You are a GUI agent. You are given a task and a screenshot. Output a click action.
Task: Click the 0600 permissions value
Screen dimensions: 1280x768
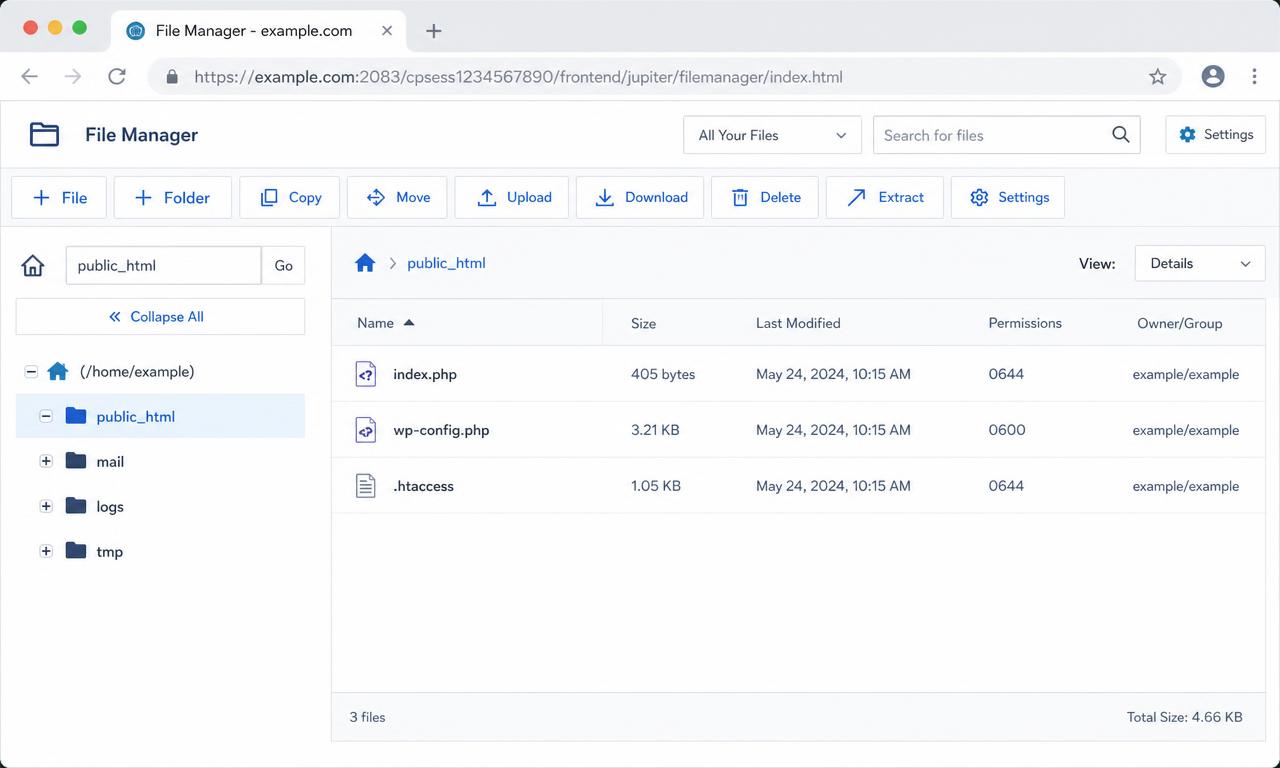point(1006,430)
